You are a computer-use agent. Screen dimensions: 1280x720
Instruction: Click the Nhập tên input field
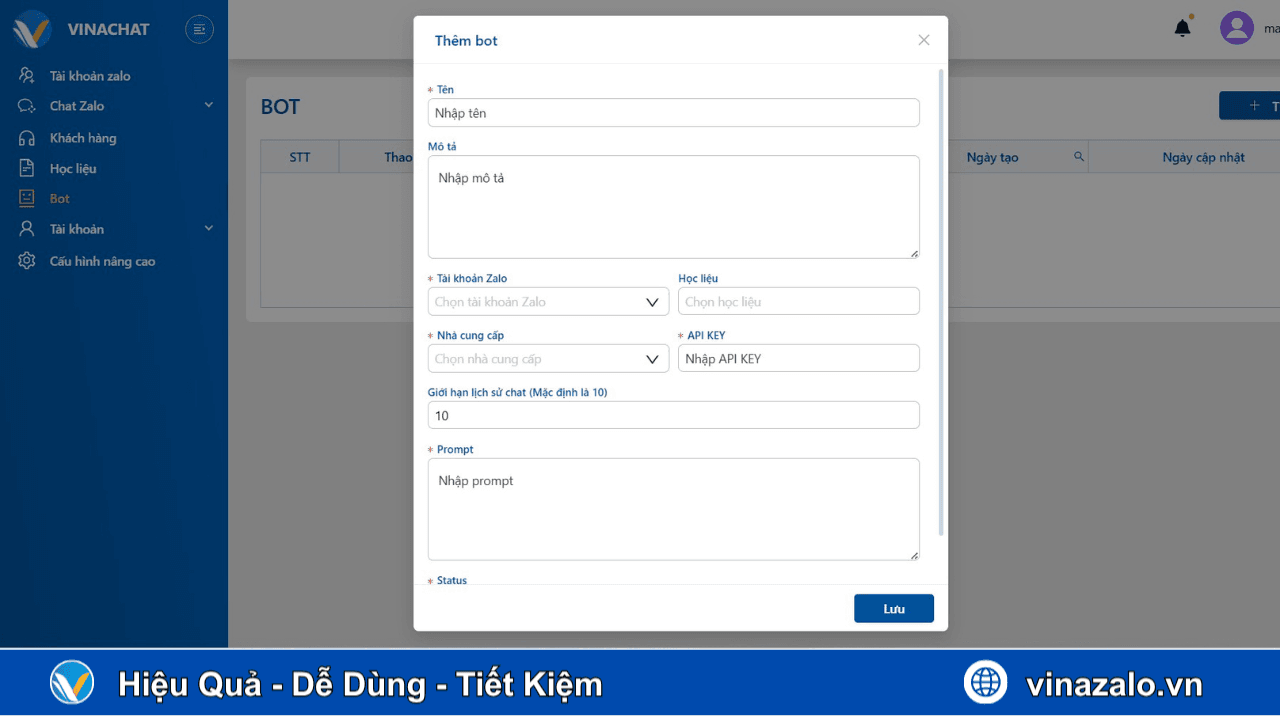pyautogui.click(x=673, y=112)
